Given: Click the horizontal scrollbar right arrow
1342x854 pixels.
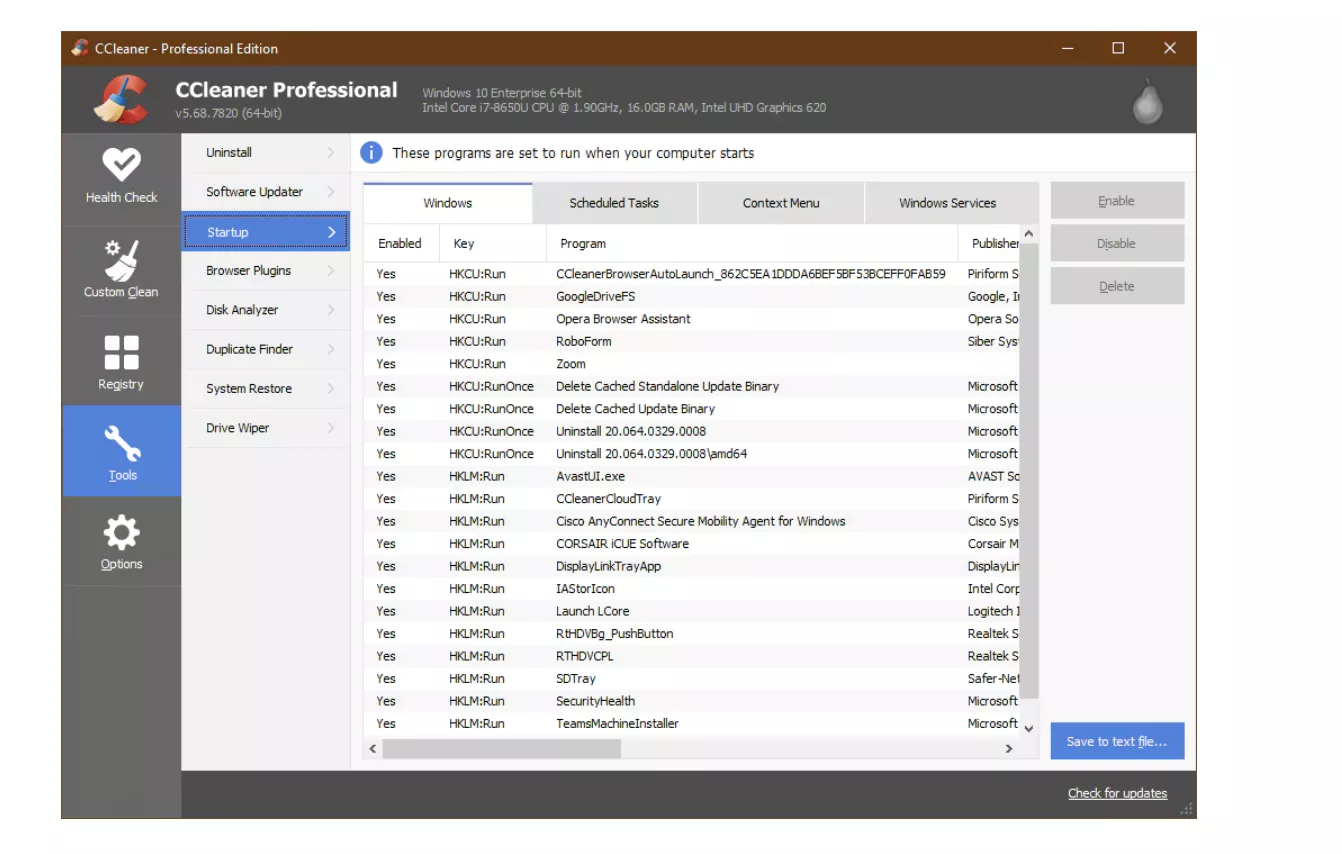Looking at the screenshot, I should click(1008, 748).
